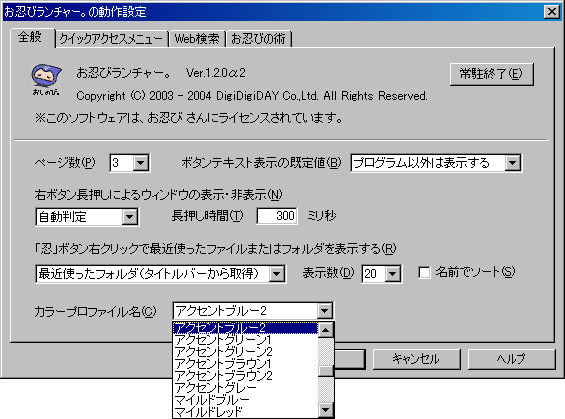Click the list scrollbar up arrow

click(x=326, y=330)
